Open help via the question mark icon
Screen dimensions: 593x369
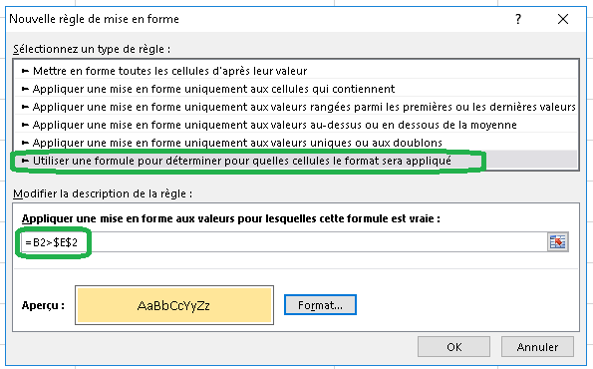click(518, 19)
